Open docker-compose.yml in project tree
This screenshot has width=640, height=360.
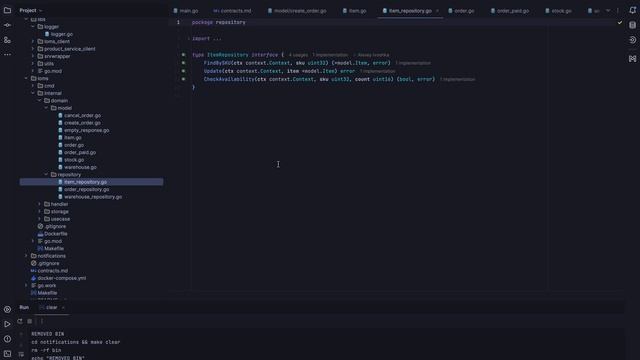click(62, 278)
